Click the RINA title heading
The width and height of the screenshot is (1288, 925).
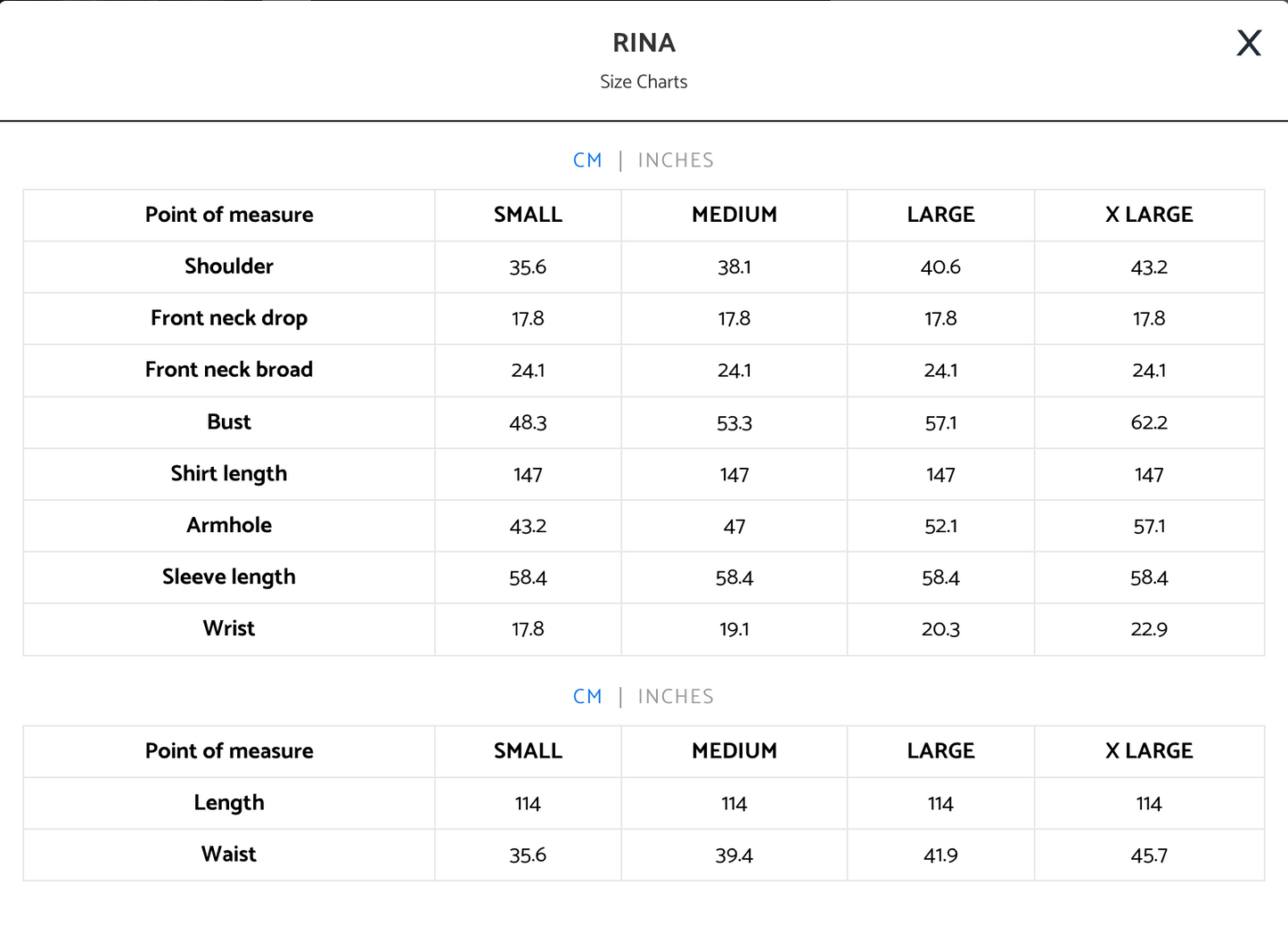pos(644,43)
